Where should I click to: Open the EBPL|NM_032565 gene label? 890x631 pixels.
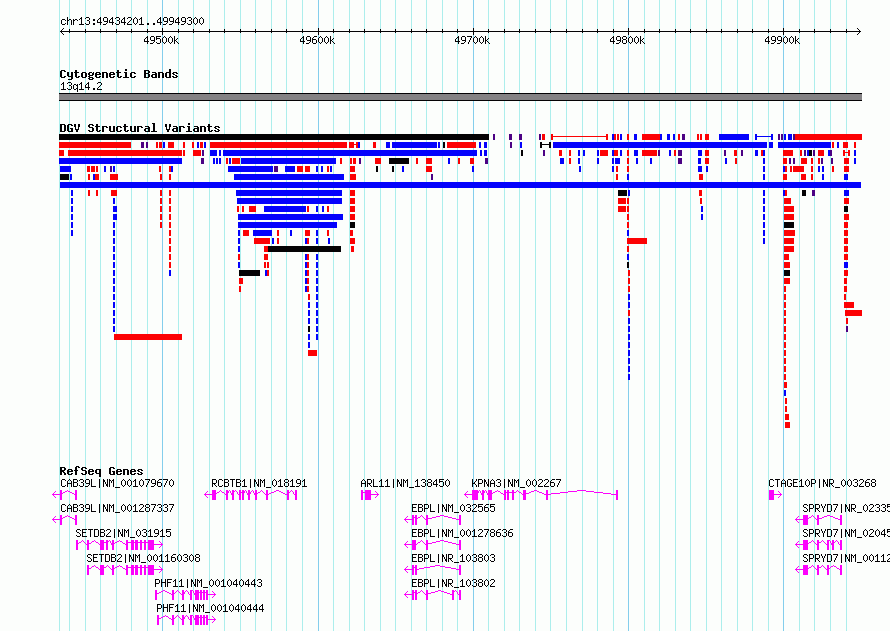(454, 508)
